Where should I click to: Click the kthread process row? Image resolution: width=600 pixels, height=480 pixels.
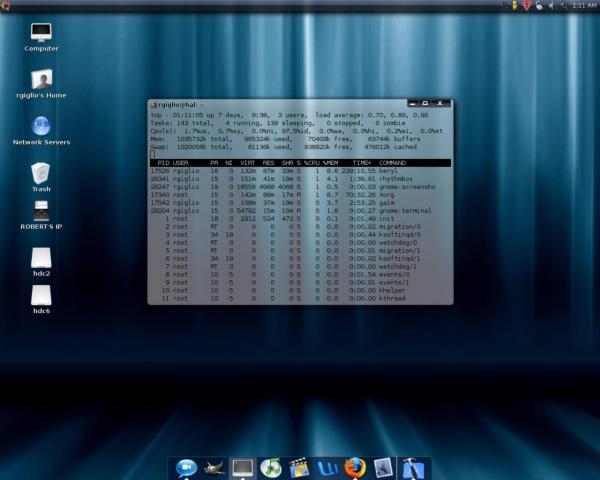[300, 298]
